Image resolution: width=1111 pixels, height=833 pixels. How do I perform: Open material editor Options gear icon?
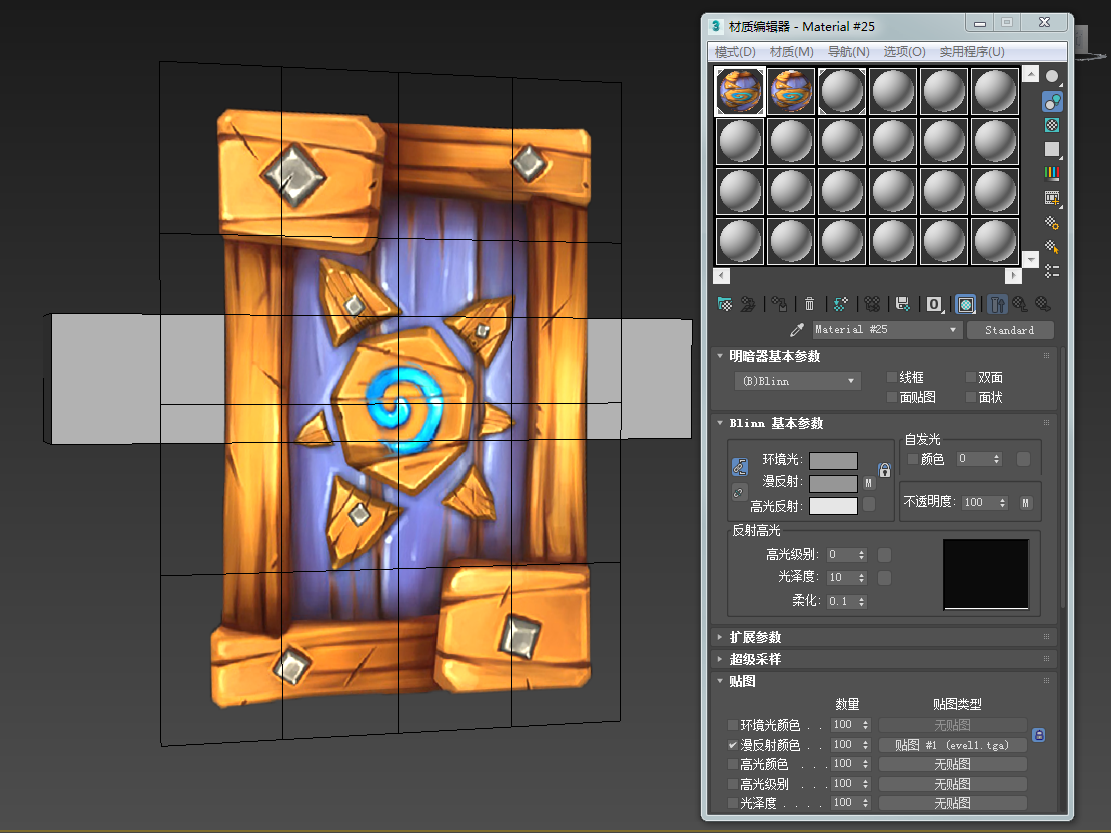click(1052, 222)
